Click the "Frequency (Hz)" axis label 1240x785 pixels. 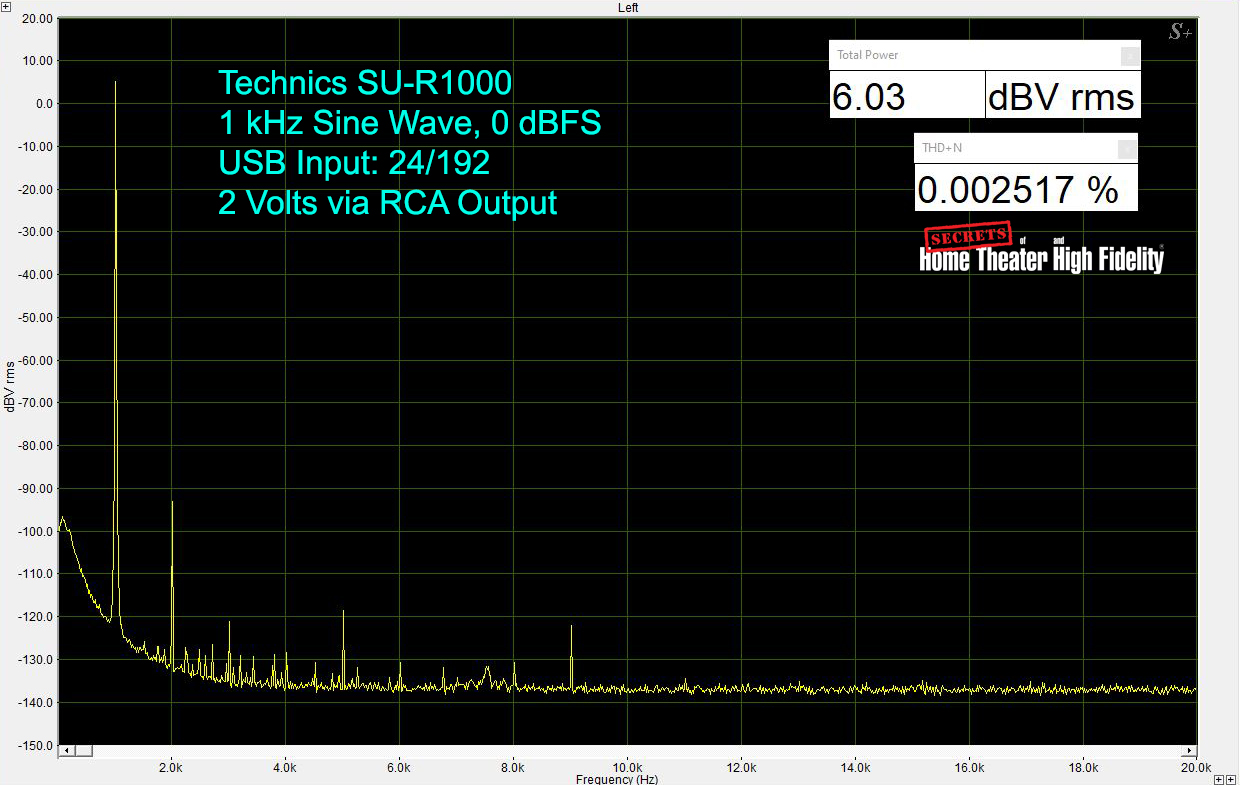617,779
